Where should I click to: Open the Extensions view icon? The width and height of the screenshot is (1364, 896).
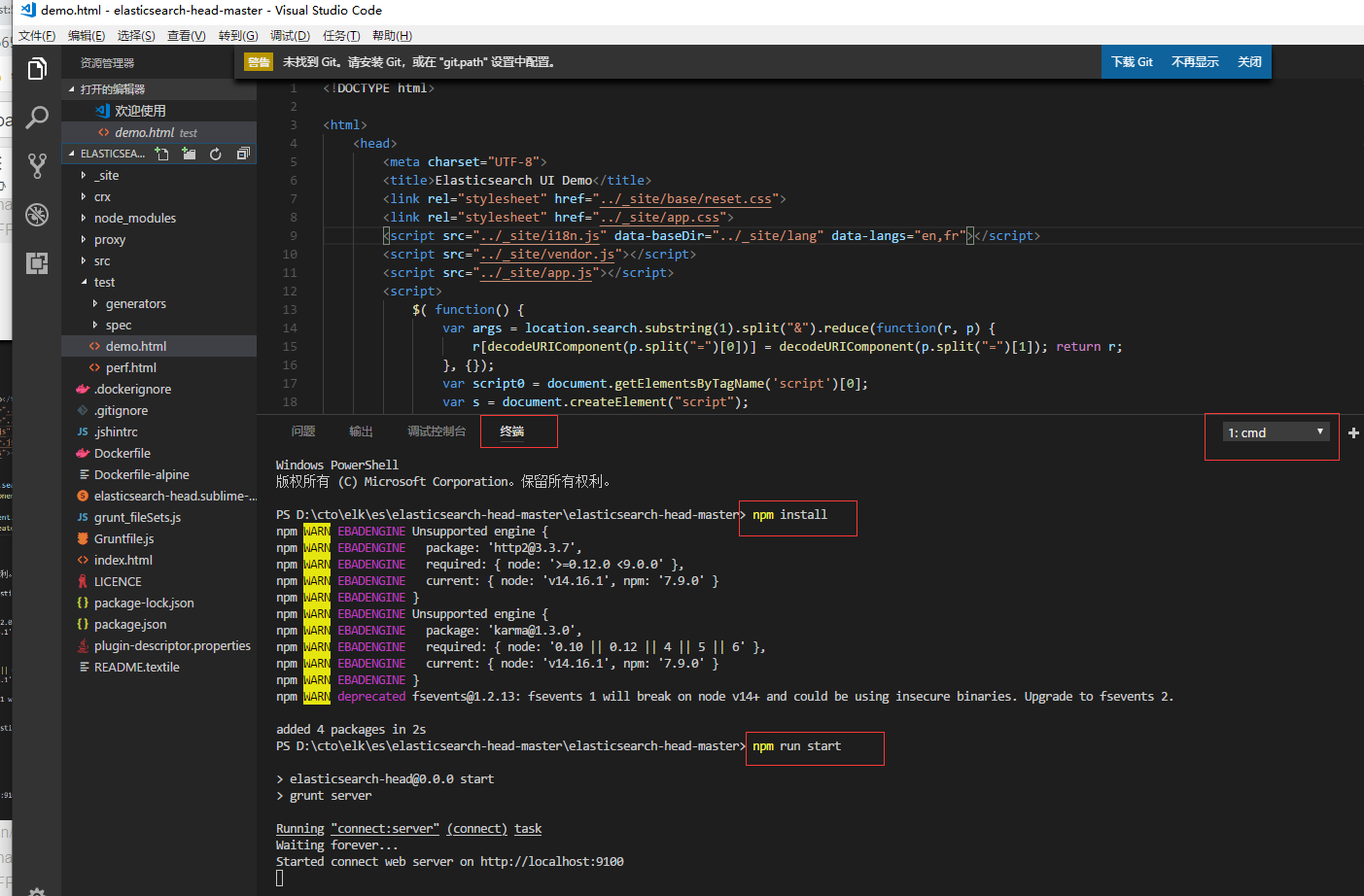37,263
